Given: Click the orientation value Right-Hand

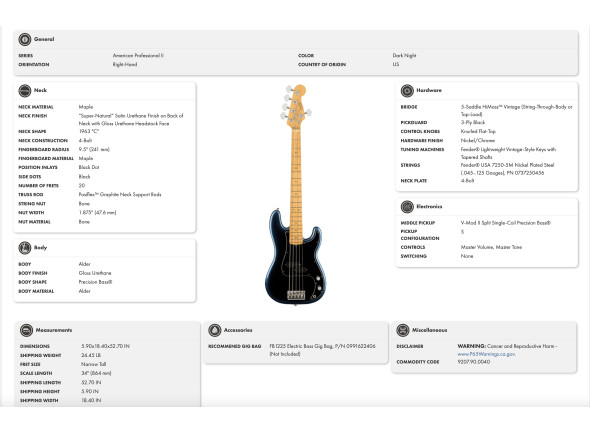Looking at the screenshot, I should tap(125, 64).
